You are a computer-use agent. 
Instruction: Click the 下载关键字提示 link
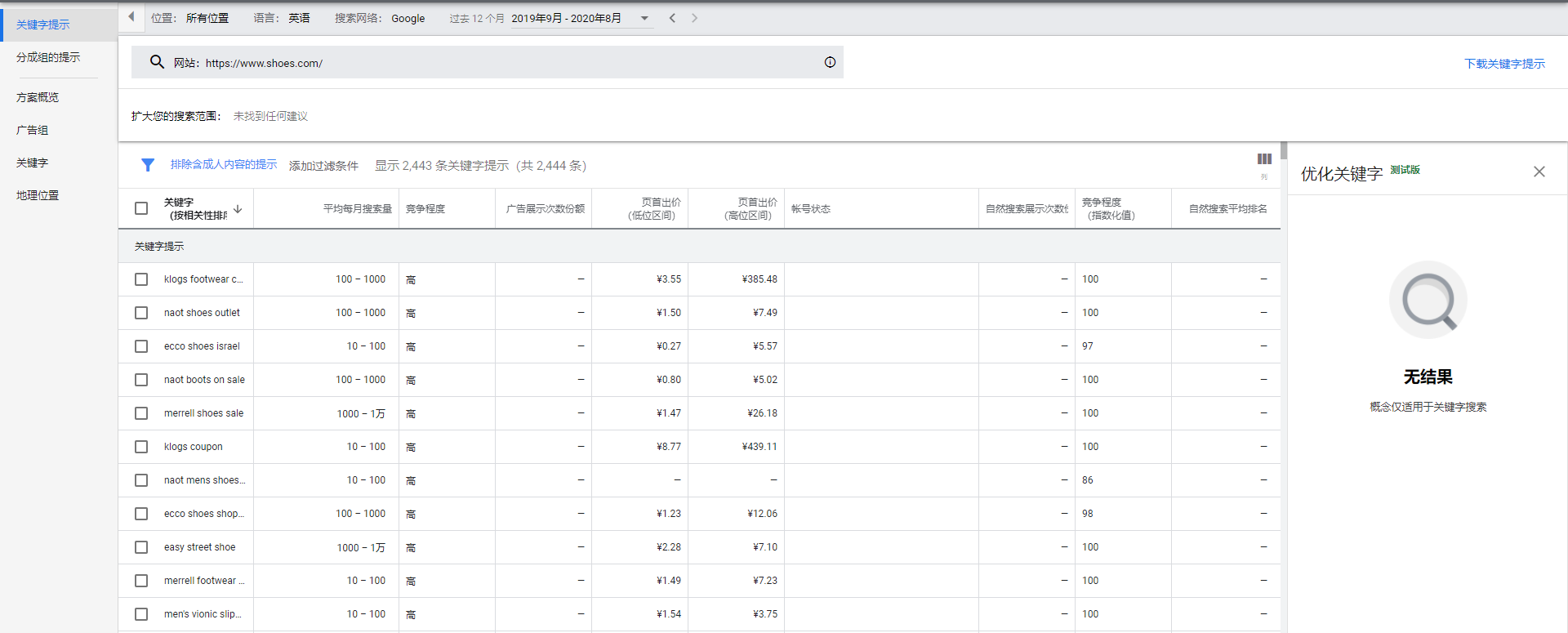click(x=1504, y=64)
